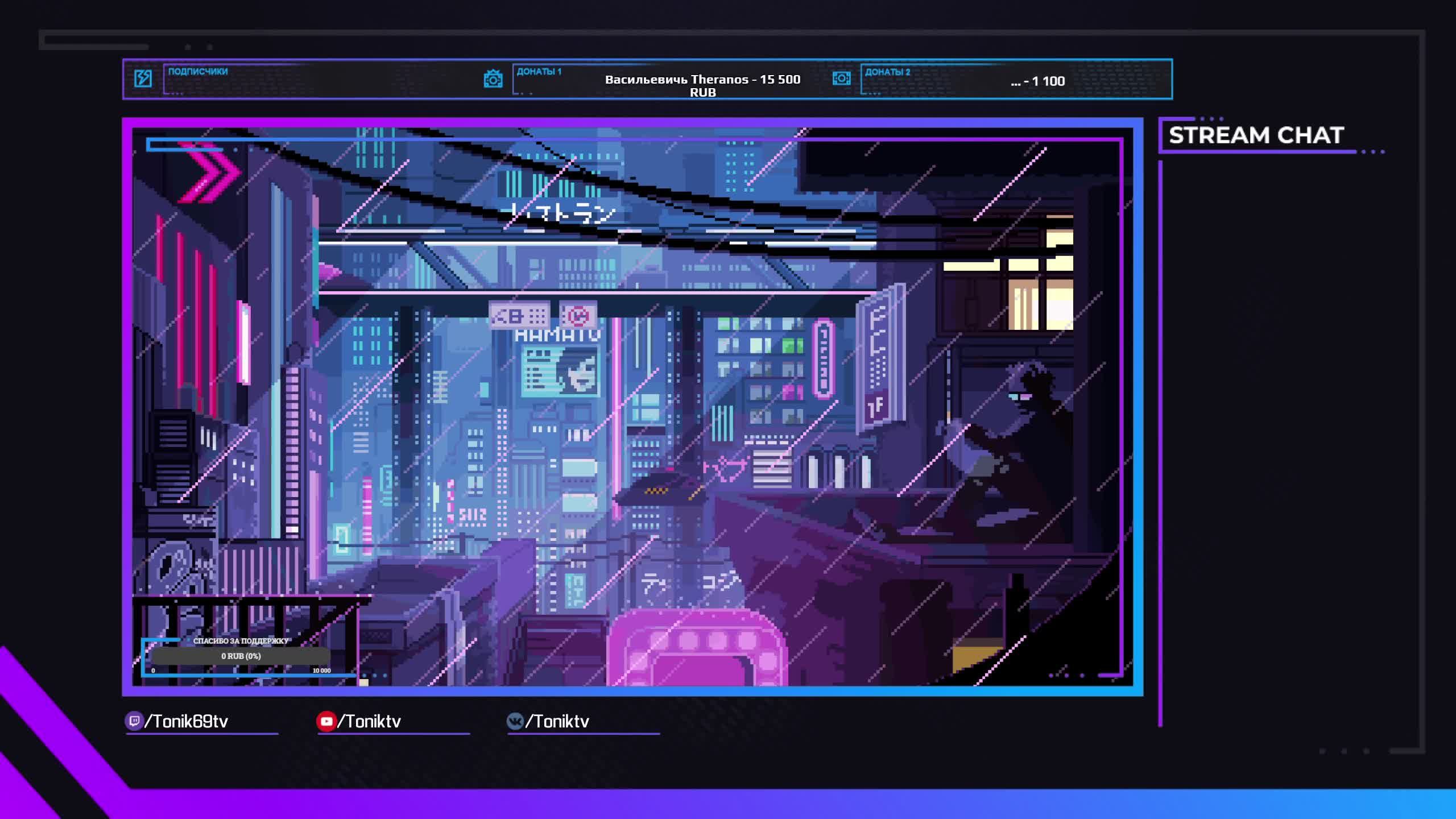Click the STREAM CHAT header

pos(1256,135)
